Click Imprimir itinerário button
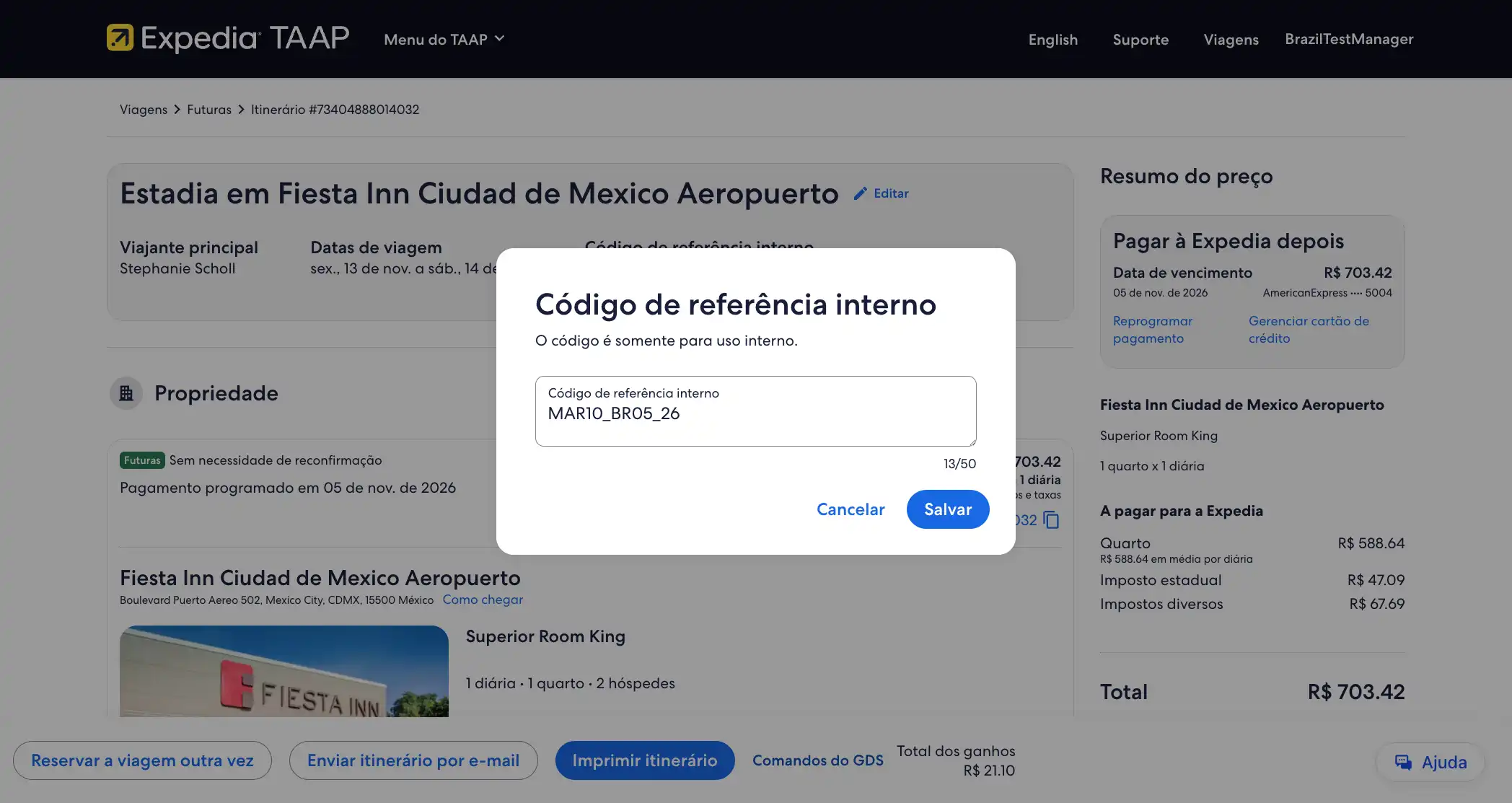This screenshot has height=803, width=1512. pyautogui.click(x=645, y=760)
